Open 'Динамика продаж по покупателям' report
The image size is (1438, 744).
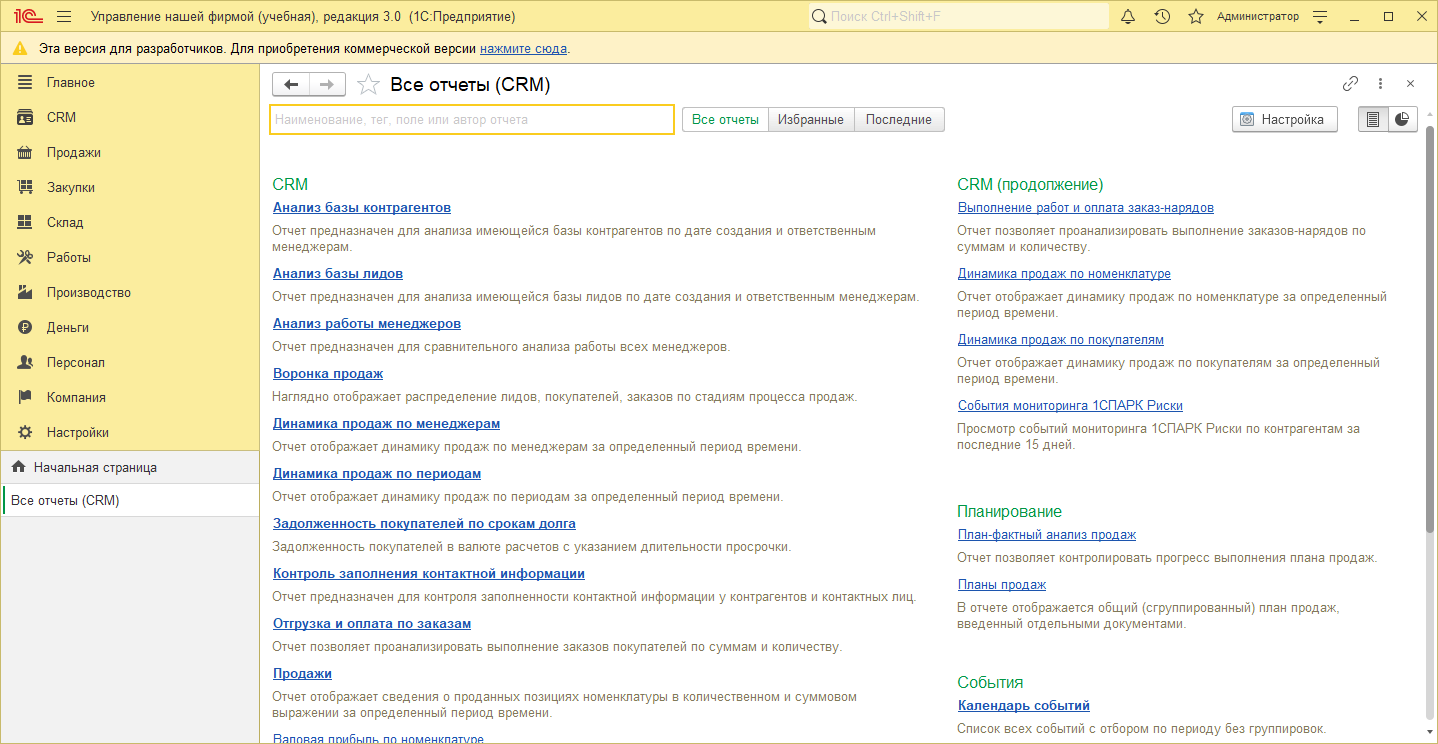click(1061, 340)
